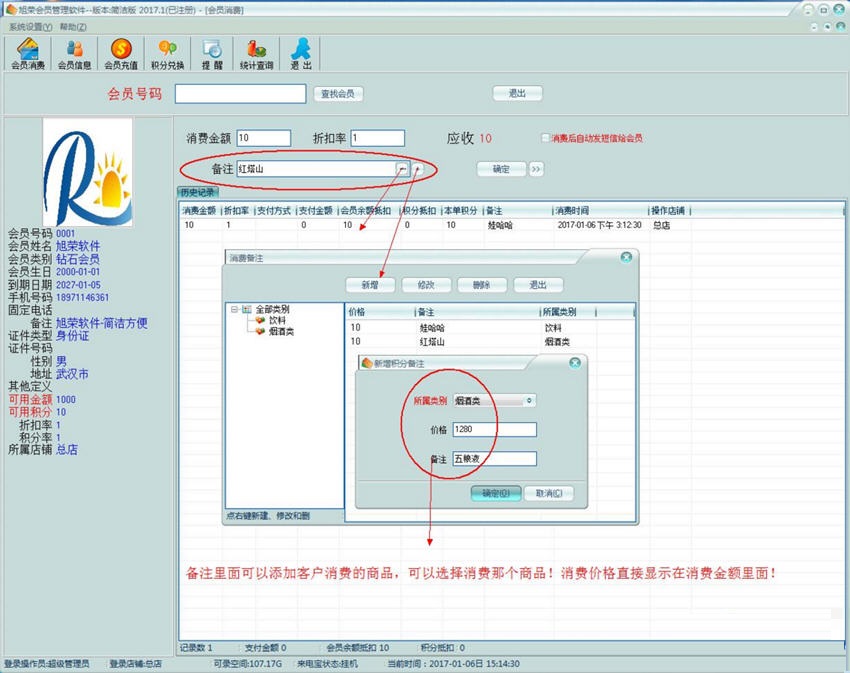Open the 系统设置 menu
This screenshot has height=673, width=850.
click(30, 27)
